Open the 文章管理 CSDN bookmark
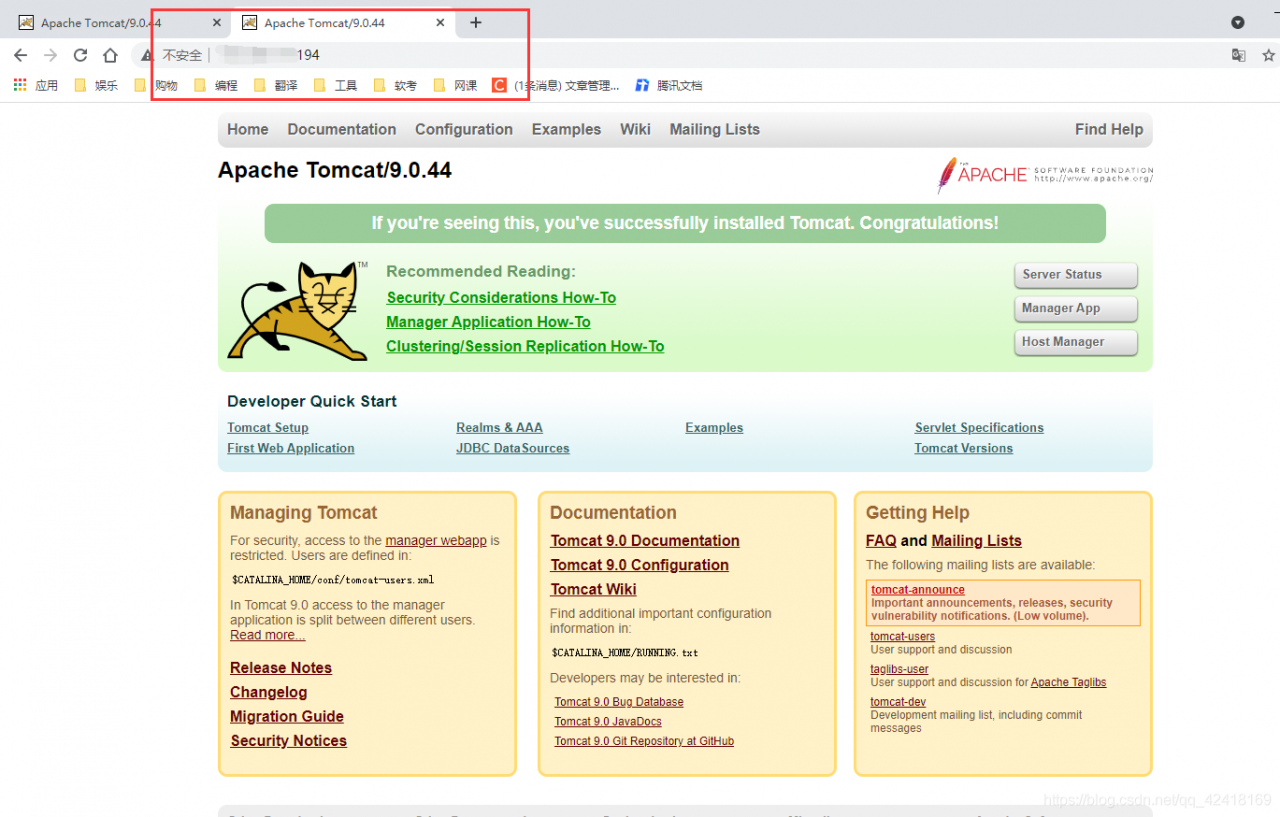Viewport: 1280px width, 817px height. pyautogui.click(x=556, y=86)
